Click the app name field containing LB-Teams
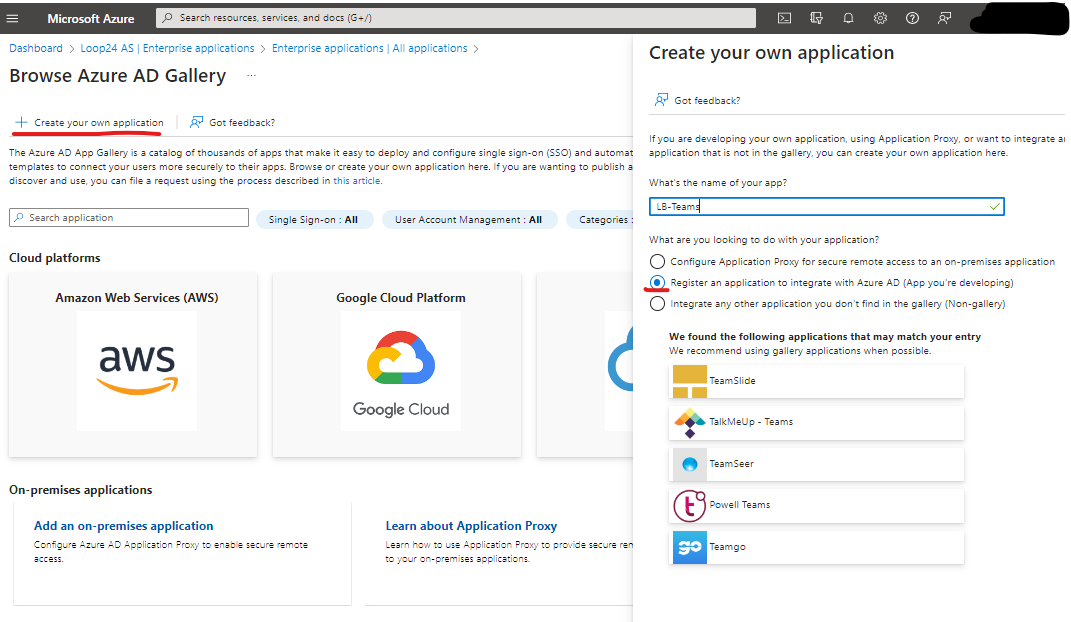This screenshot has height=622, width=1071. pyautogui.click(x=826, y=206)
